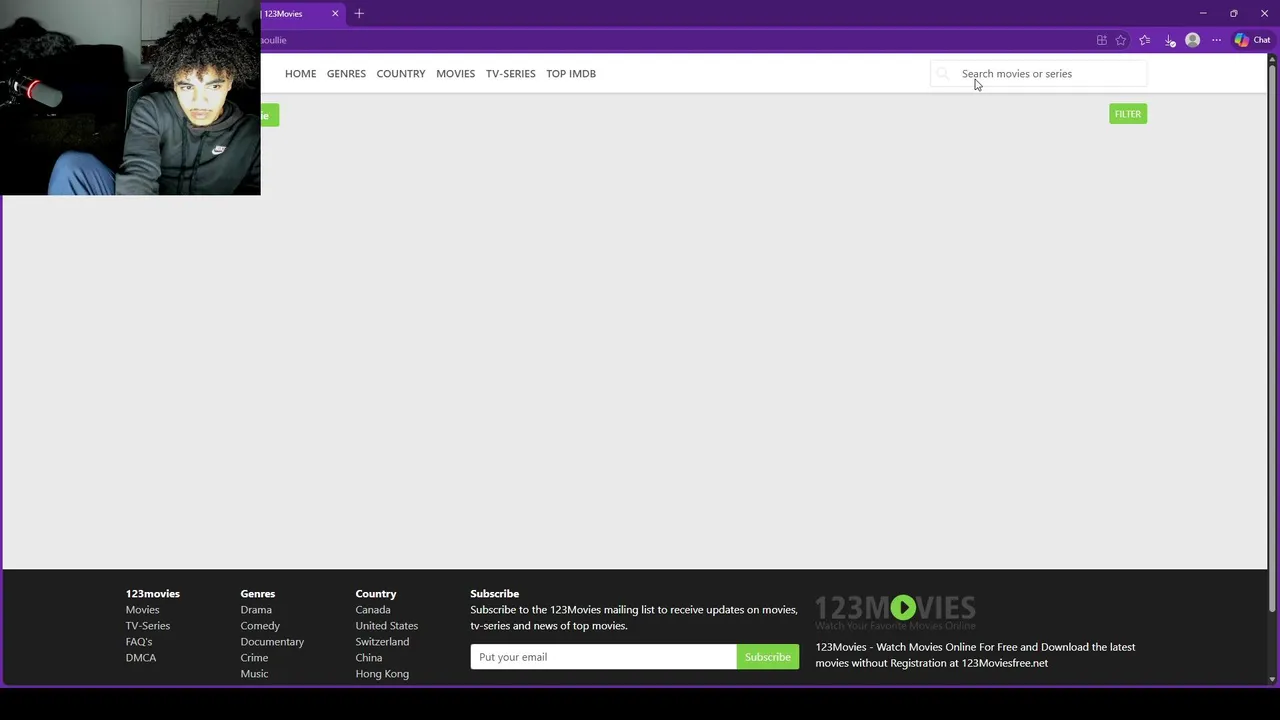1280x720 pixels.
Task: Open the browser profile avatar
Action: [1192, 40]
